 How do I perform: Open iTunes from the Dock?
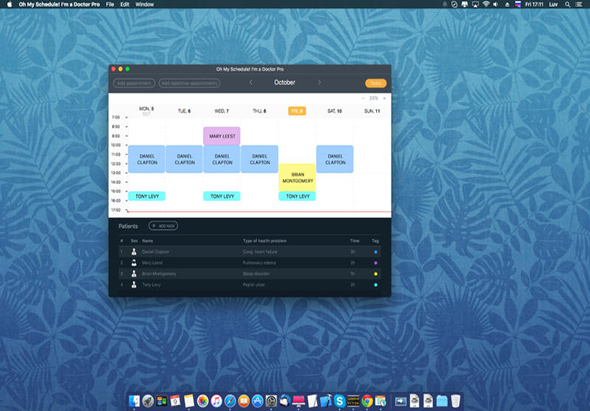coord(216,401)
